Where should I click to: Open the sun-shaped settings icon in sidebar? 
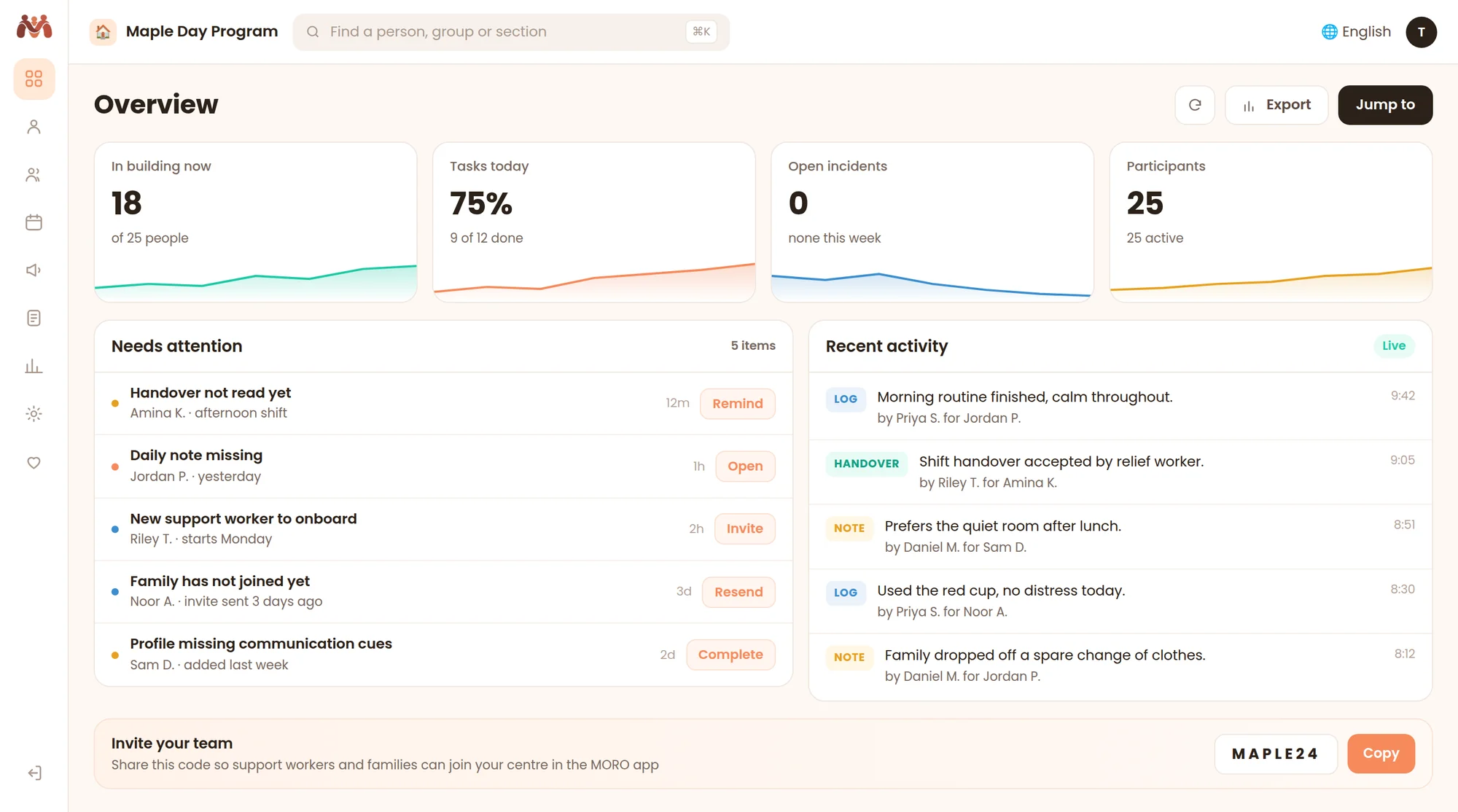(x=34, y=414)
